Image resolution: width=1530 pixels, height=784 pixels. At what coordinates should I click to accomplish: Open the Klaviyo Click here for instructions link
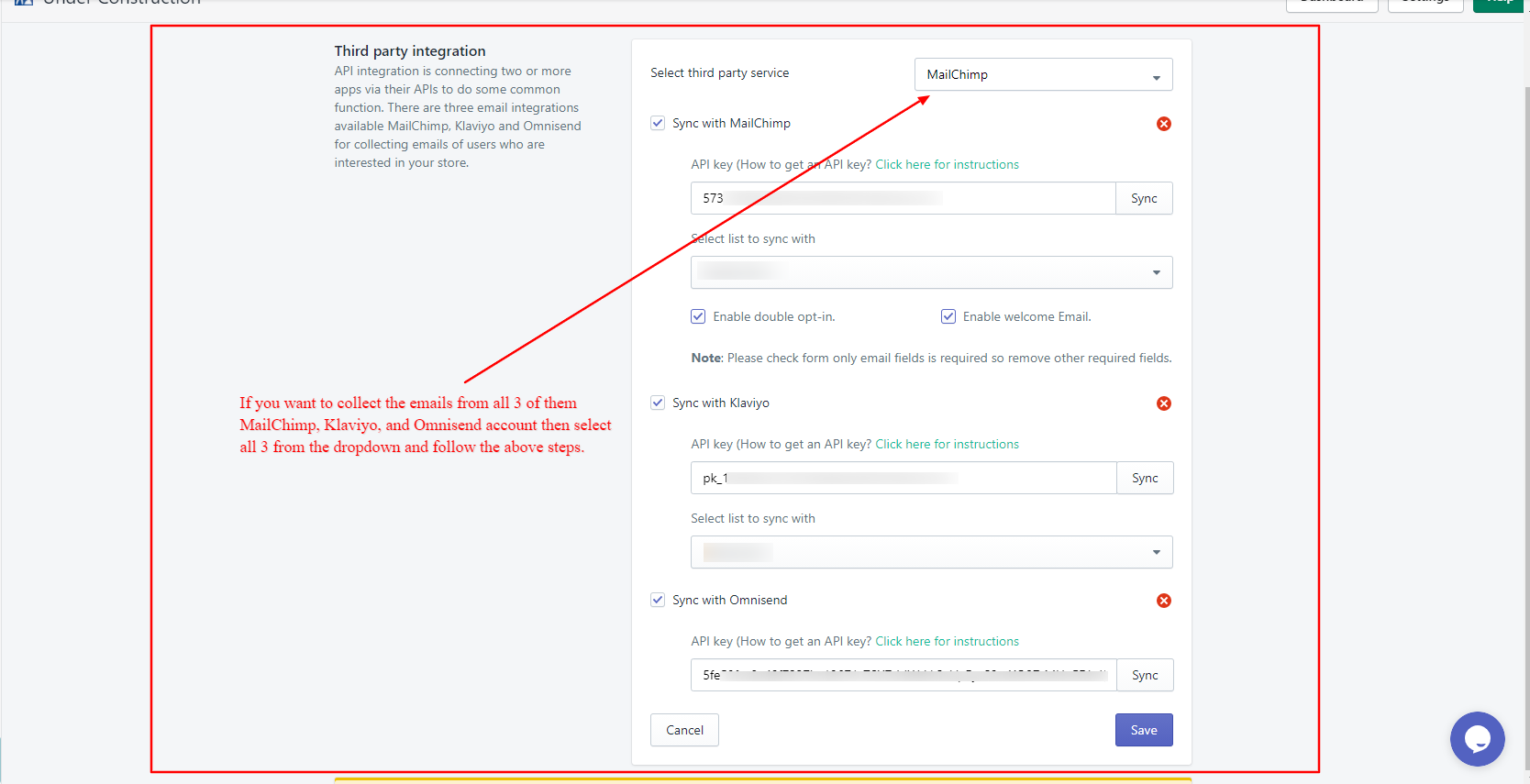(x=947, y=444)
